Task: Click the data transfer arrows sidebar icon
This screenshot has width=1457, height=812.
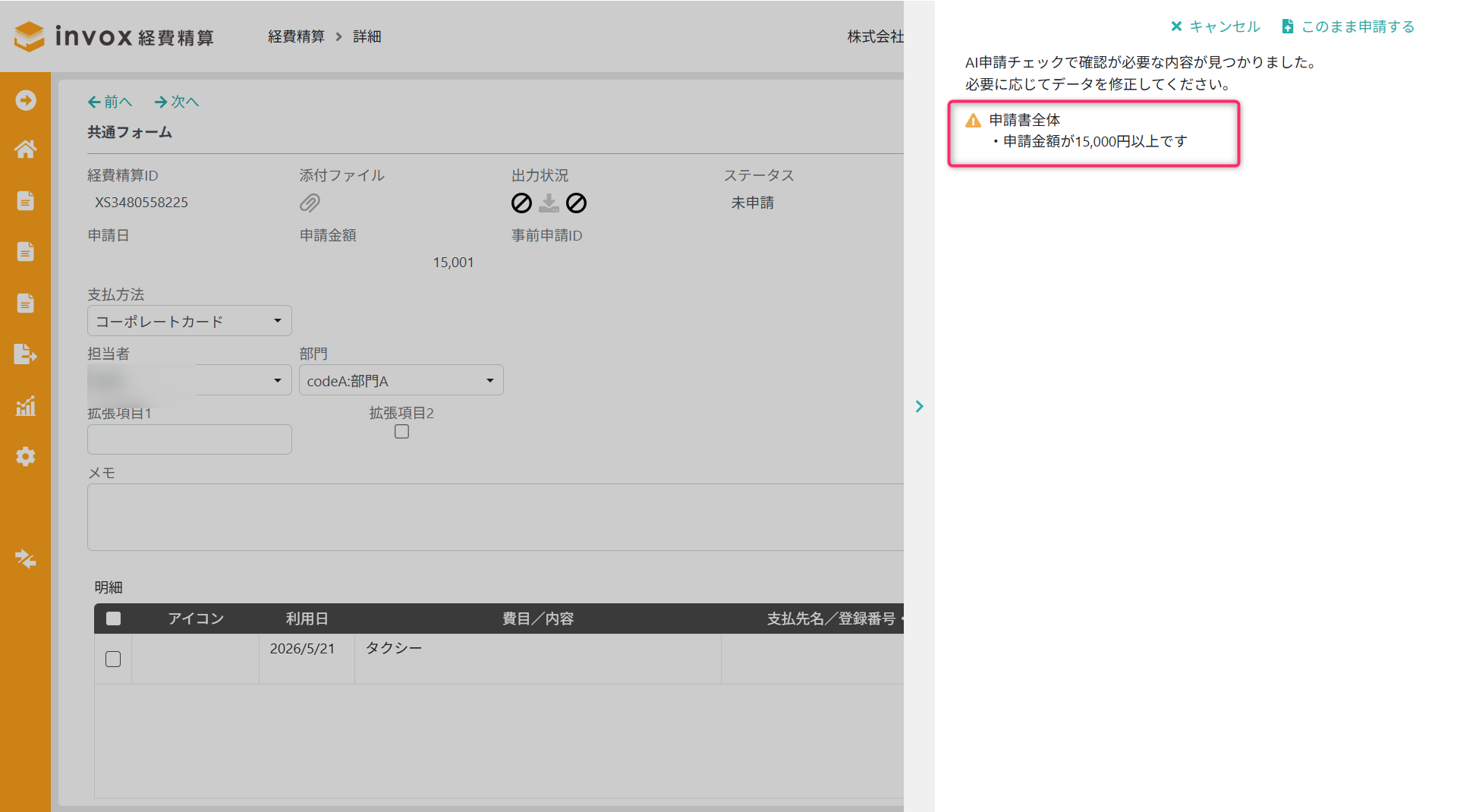Action: [26, 559]
